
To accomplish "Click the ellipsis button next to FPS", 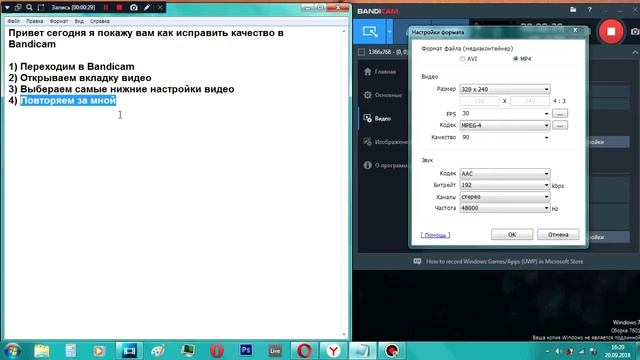I will (x=560, y=113).
